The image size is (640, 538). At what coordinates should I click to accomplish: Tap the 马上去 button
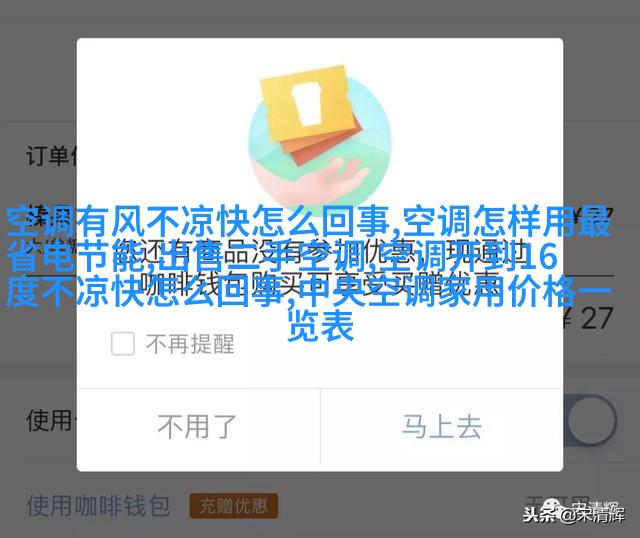click(x=442, y=427)
